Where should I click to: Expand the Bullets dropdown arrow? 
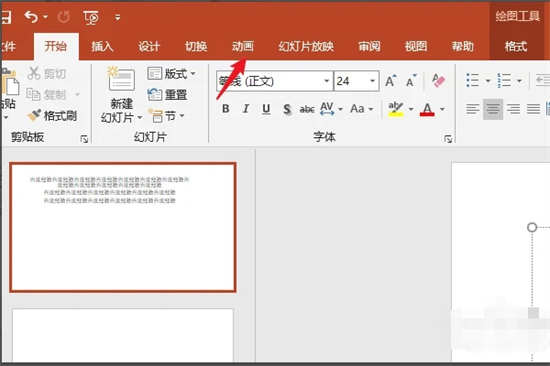click(488, 81)
